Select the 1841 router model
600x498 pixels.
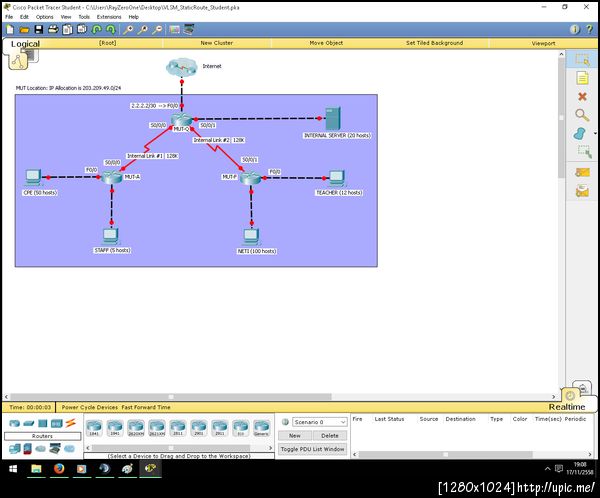(94, 428)
